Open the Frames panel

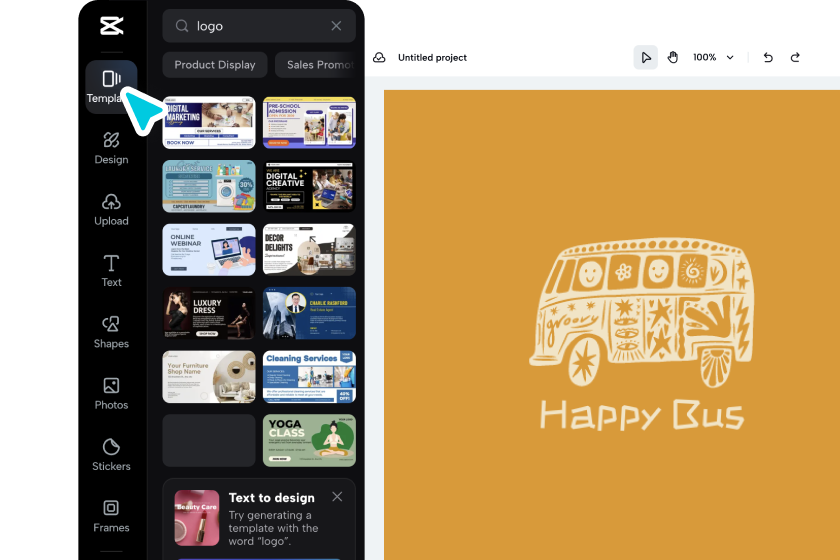pyautogui.click(x=111, y=515)
